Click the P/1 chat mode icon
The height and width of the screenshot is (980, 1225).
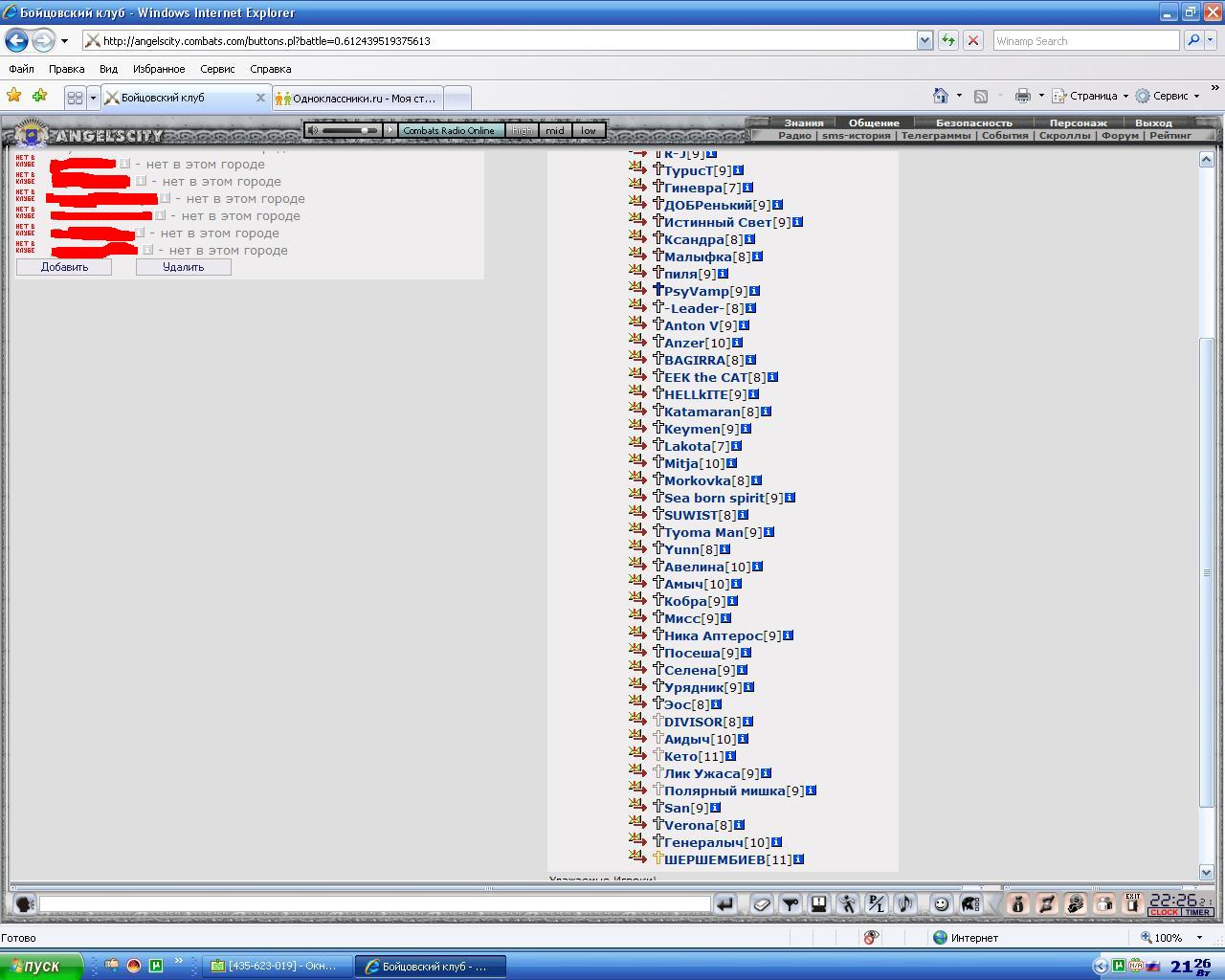(x=877, y=903)
